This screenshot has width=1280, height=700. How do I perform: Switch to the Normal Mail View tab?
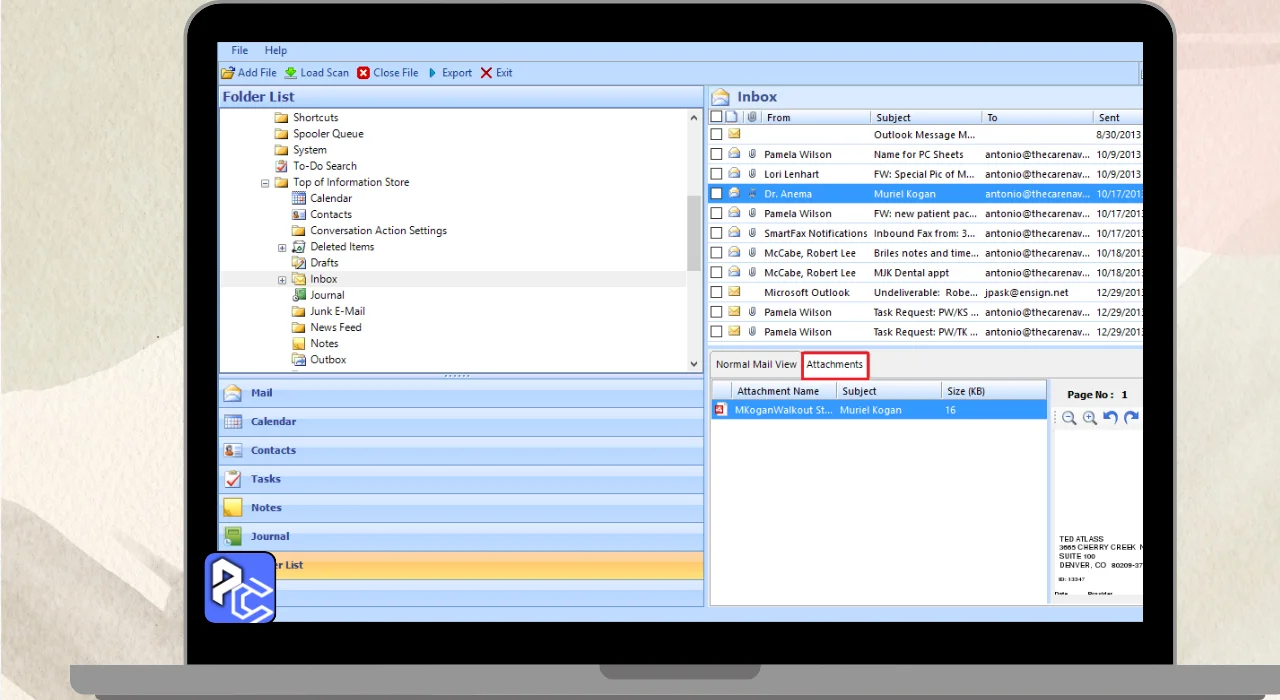pos(756,365)
